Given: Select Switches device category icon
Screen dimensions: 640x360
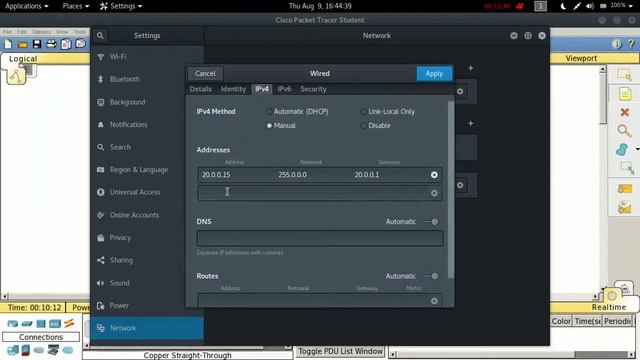Looking at the screenshot, I should coord(27,324).
